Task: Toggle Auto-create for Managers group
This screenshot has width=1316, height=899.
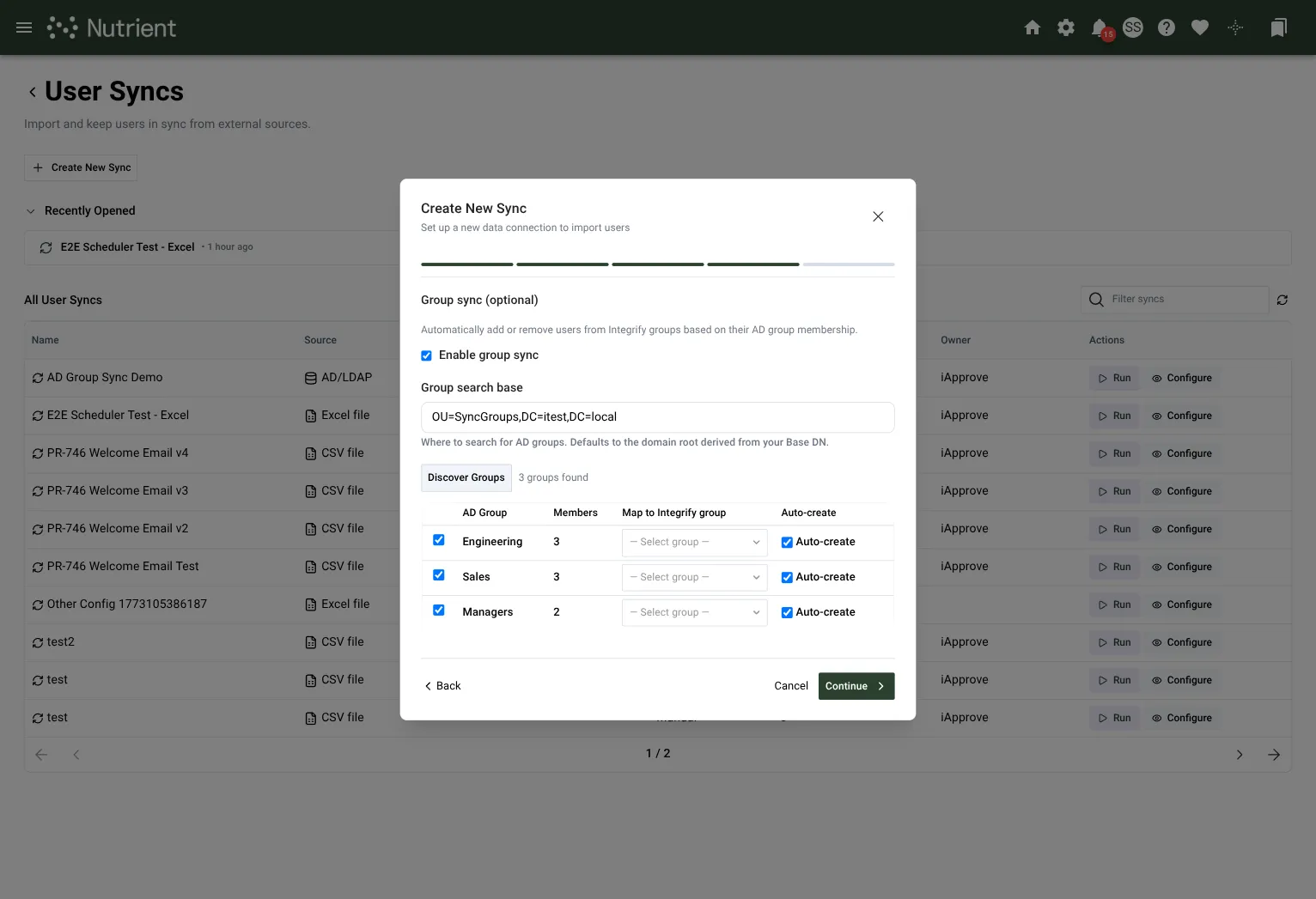Action: (x=787, y=612)
